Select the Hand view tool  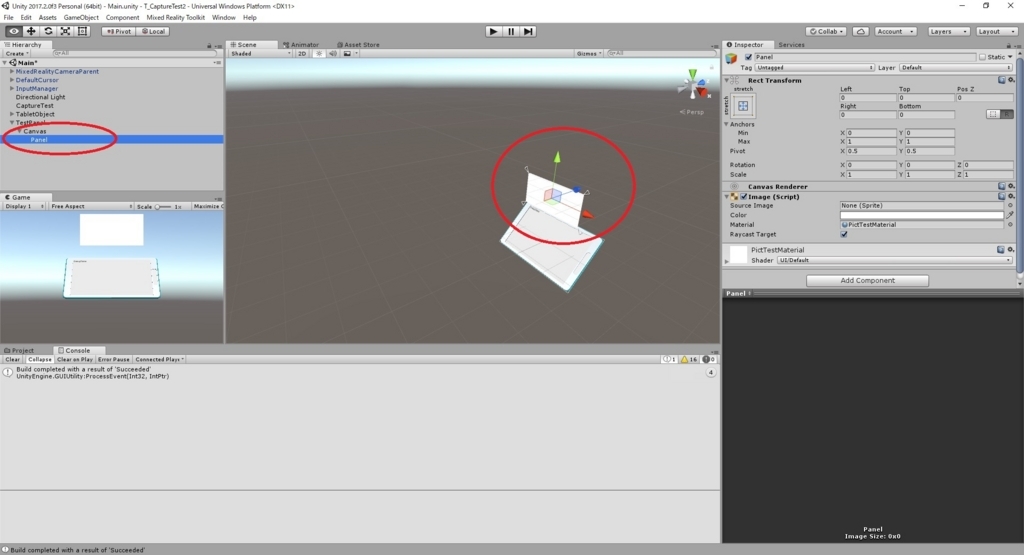13,31
